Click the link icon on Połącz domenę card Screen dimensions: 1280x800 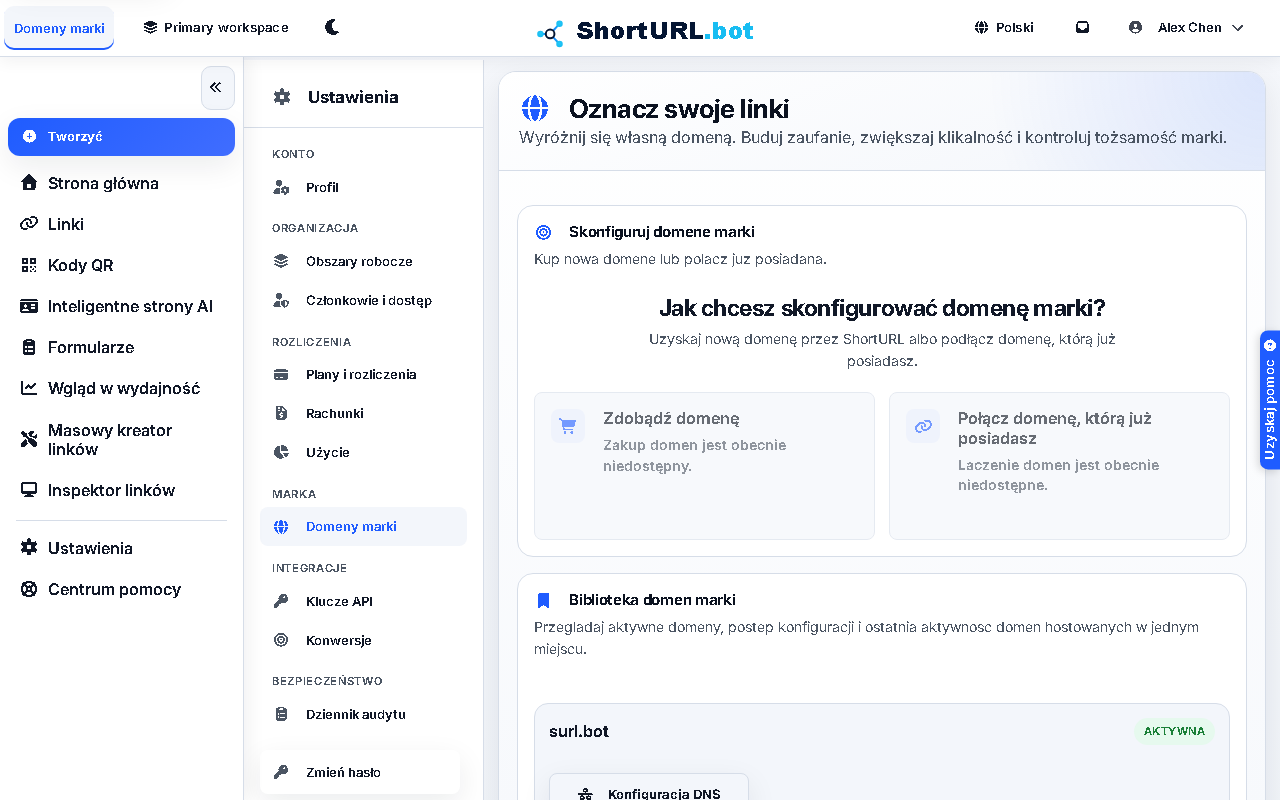(923, 426)
